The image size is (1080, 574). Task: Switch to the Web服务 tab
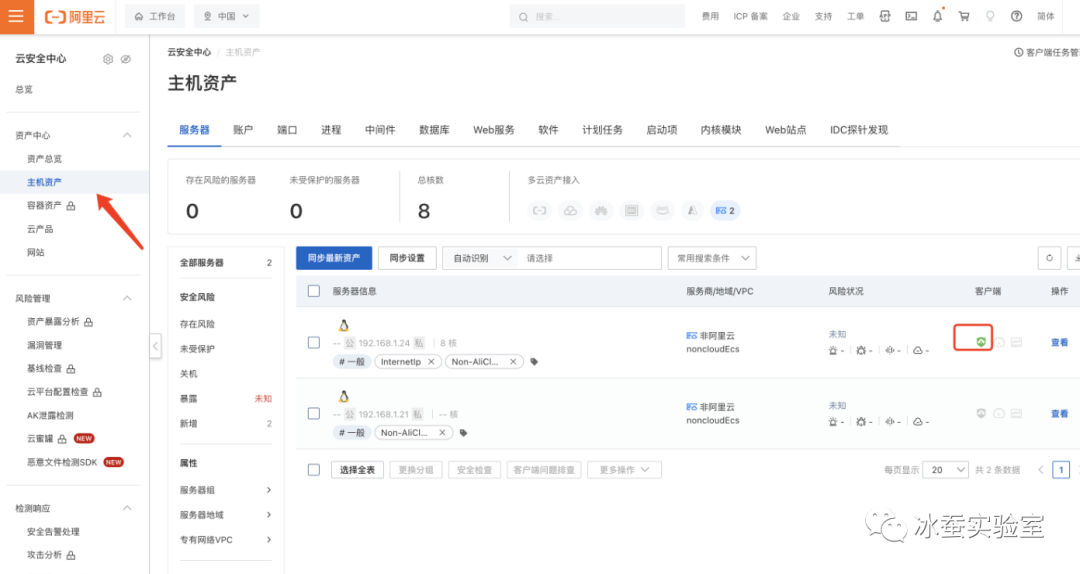494,130
